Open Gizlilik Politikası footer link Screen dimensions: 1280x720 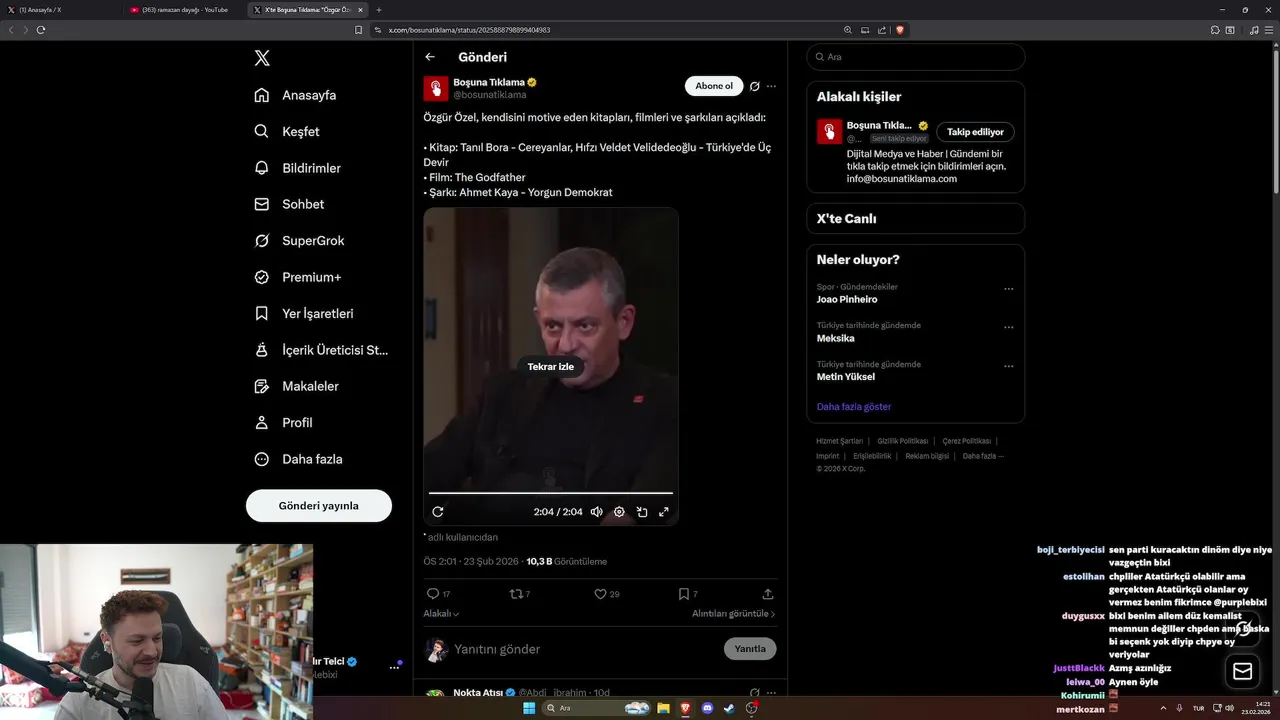903,441
